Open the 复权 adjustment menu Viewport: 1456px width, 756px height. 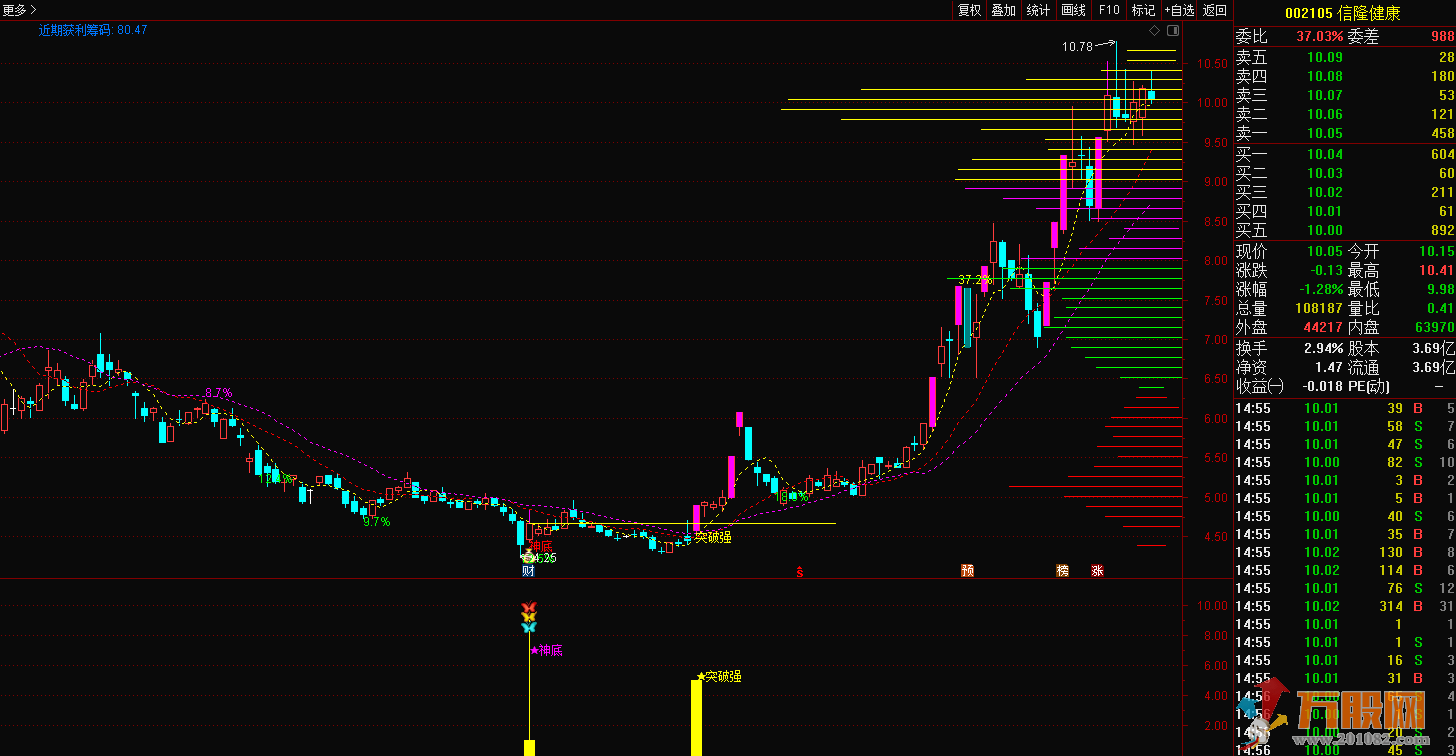click(969, 10)
